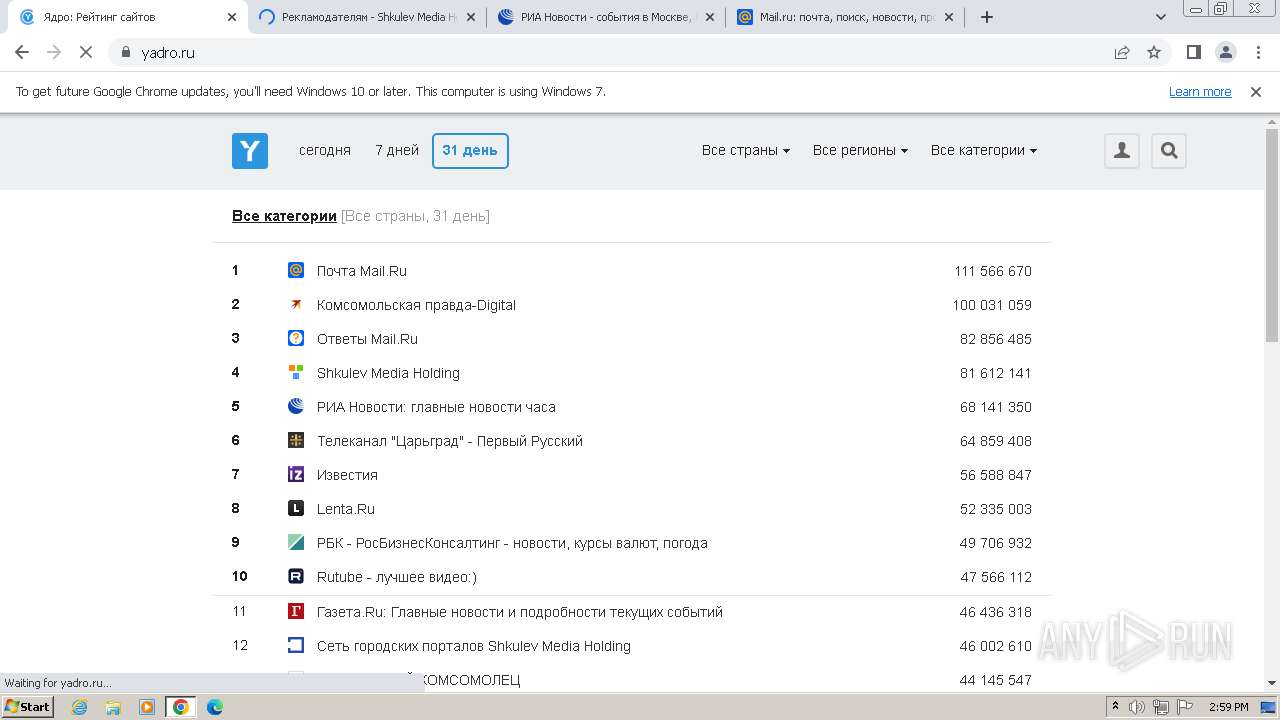Open Windows Explorer folder in taskbar
This screenshot has width=1280, height=720.
click(x=113, y=707)
